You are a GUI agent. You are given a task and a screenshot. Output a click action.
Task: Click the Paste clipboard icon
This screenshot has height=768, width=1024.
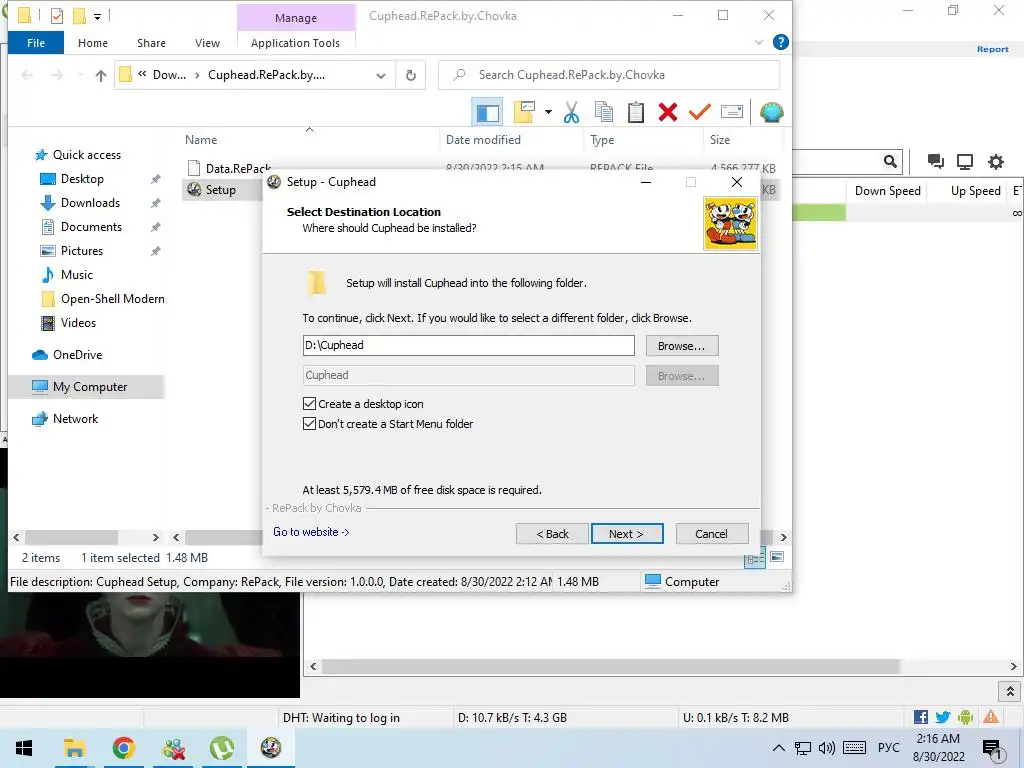(x=635, y=112)
